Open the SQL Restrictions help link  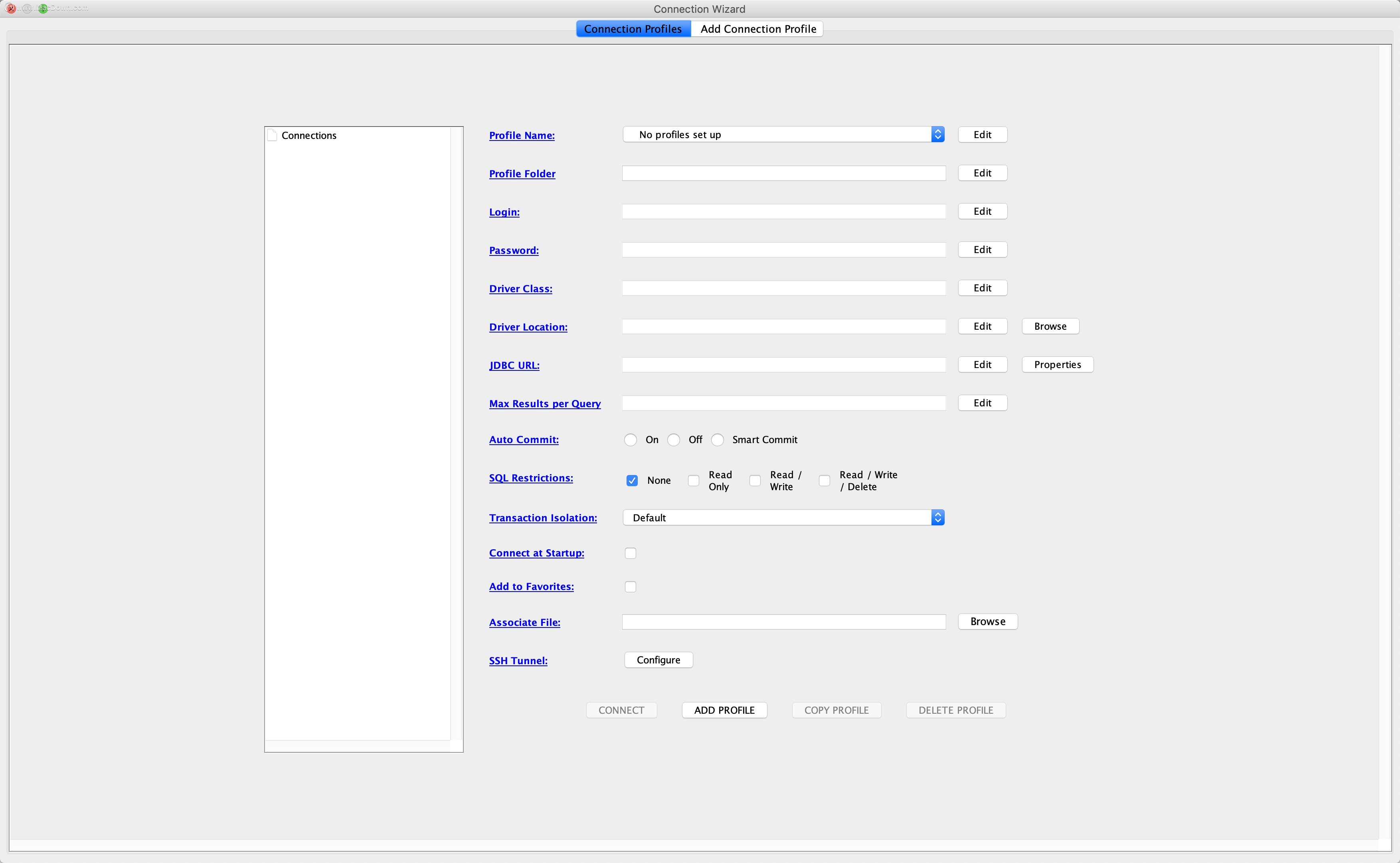[x=530, y=478]
